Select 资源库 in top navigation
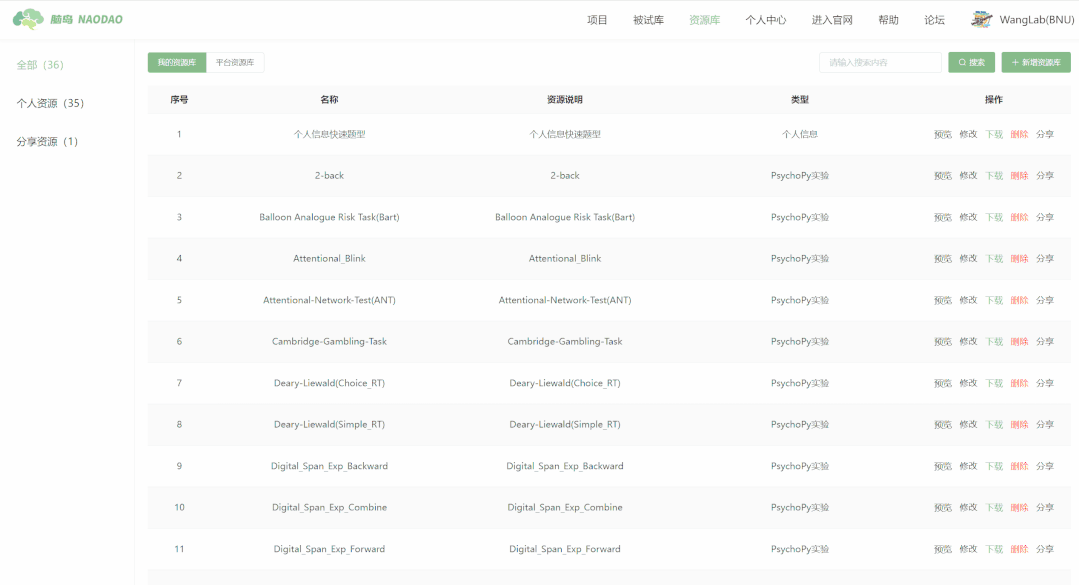The width and height of the screenshot is (1079, 585). pos(705,20)
